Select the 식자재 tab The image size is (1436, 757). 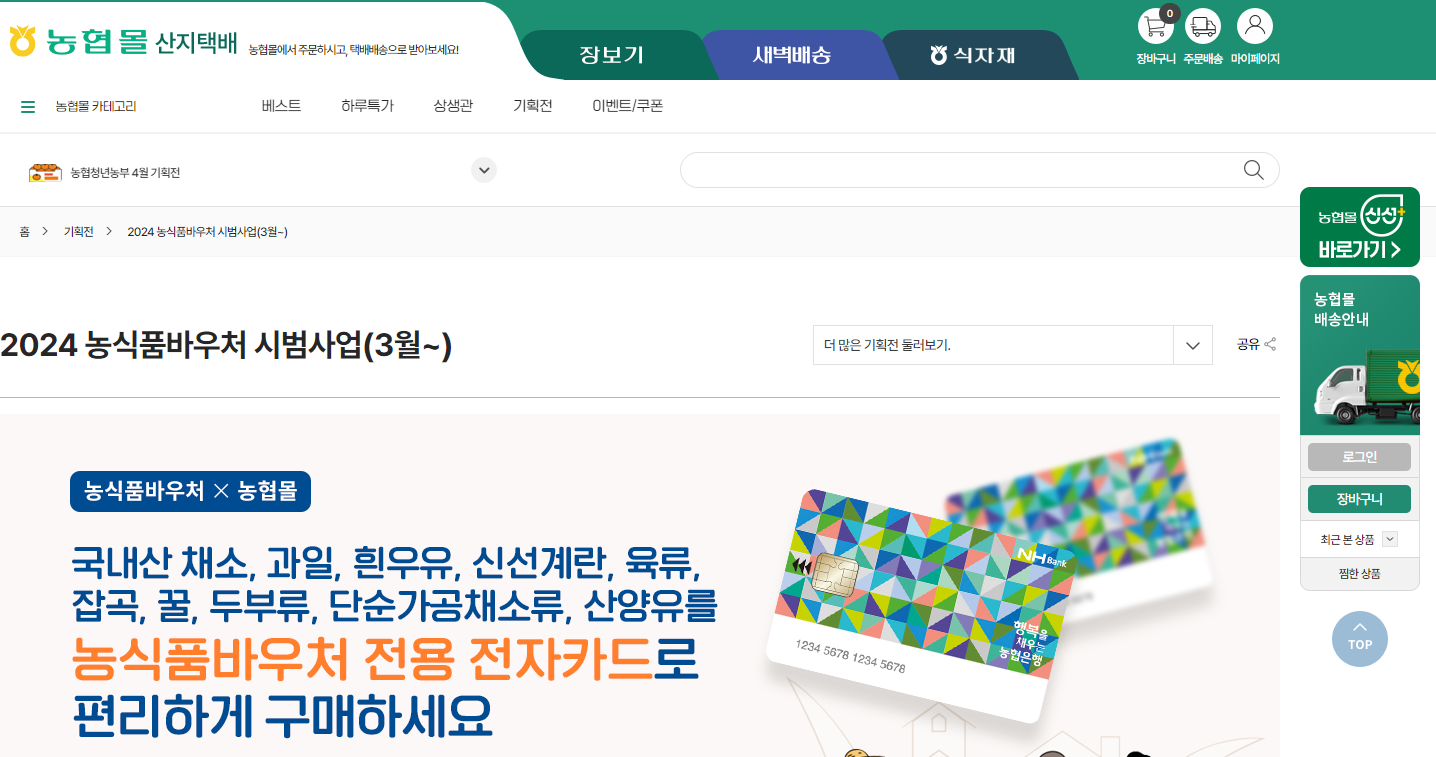tap(972, 55)
